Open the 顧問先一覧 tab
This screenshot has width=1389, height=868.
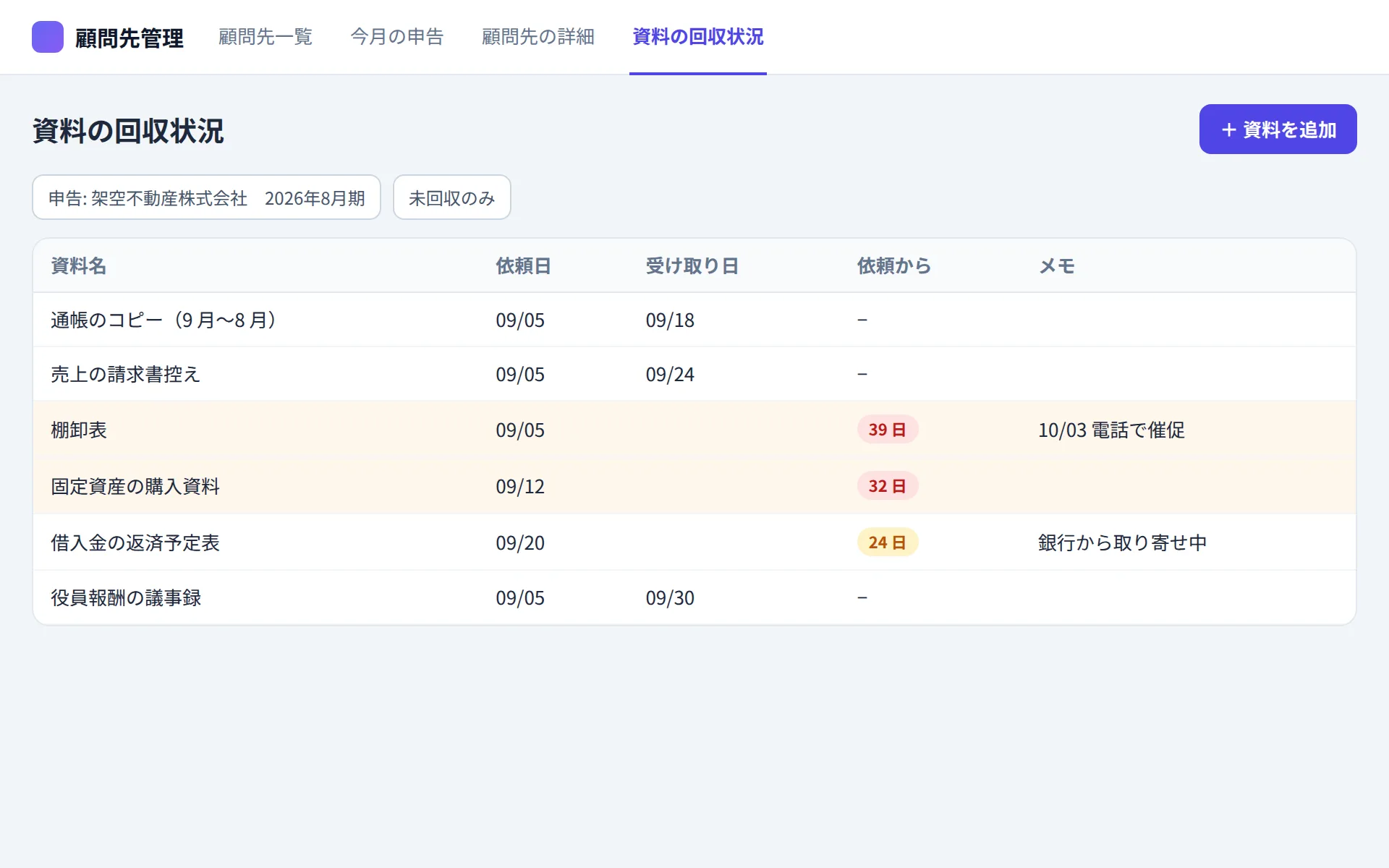[266, 37]
